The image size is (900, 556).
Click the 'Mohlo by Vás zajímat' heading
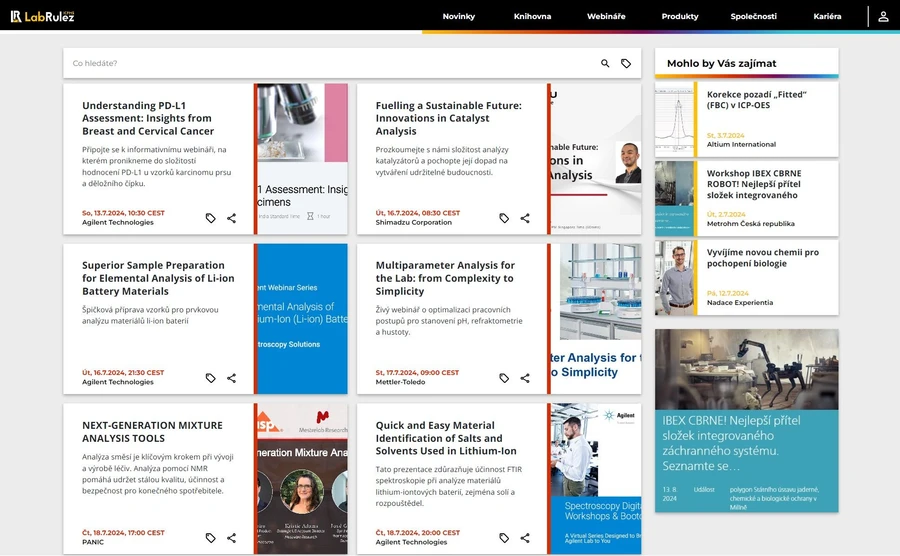721,64
